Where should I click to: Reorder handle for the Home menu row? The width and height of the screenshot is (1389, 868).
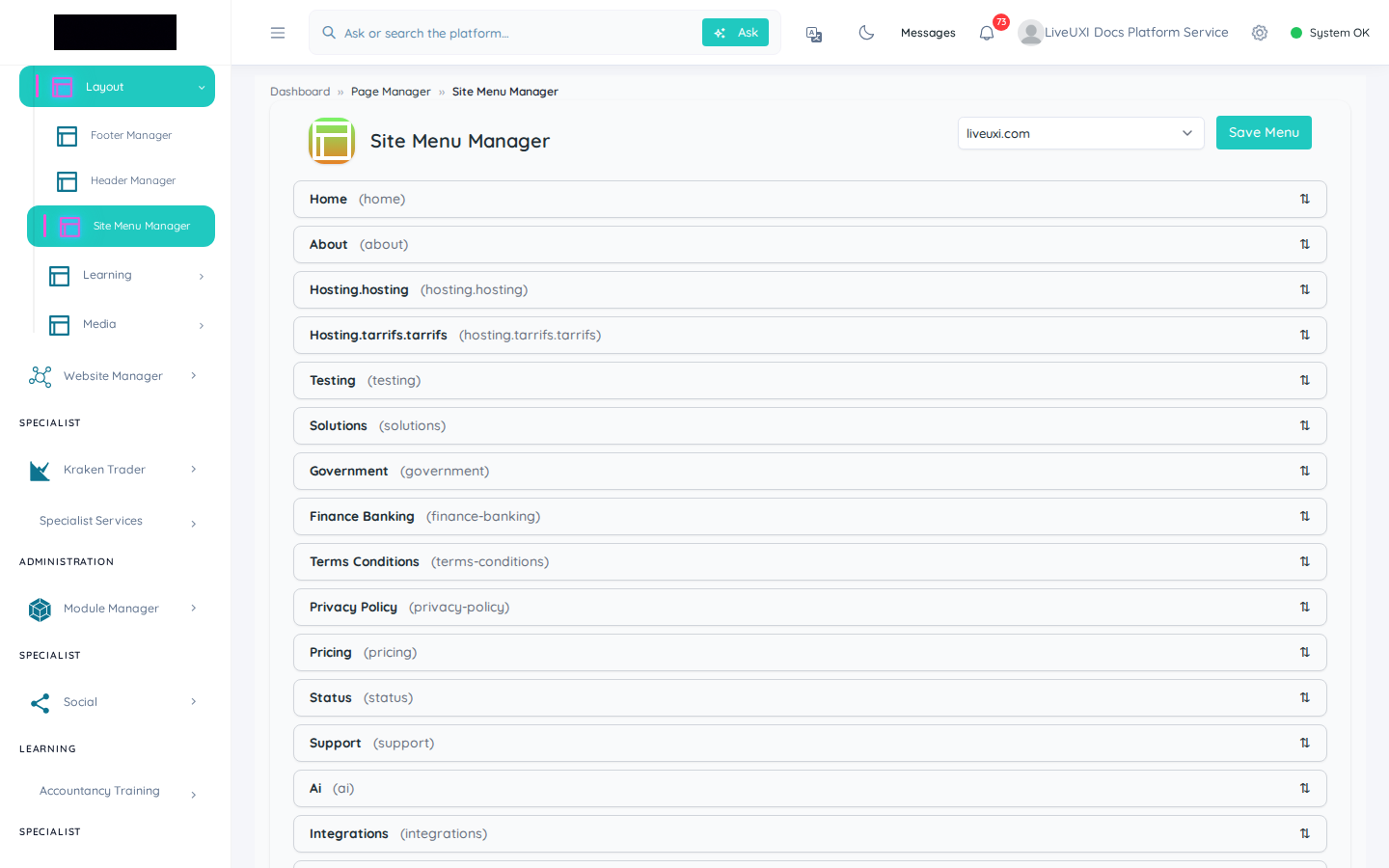[1305, 200]
